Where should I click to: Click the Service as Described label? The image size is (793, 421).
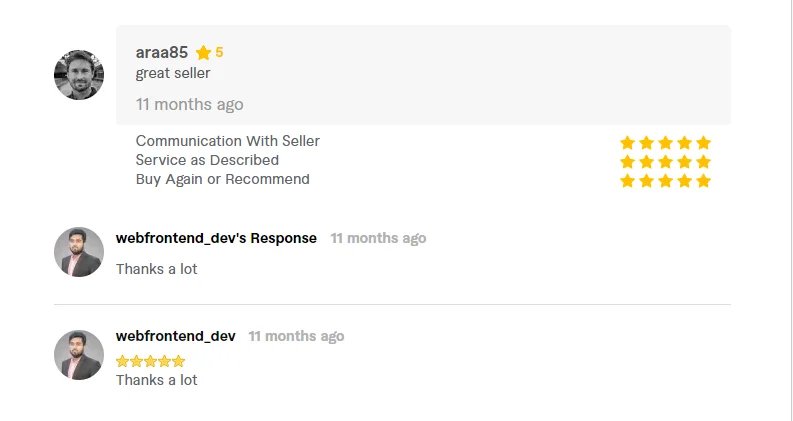click(207, 160)
